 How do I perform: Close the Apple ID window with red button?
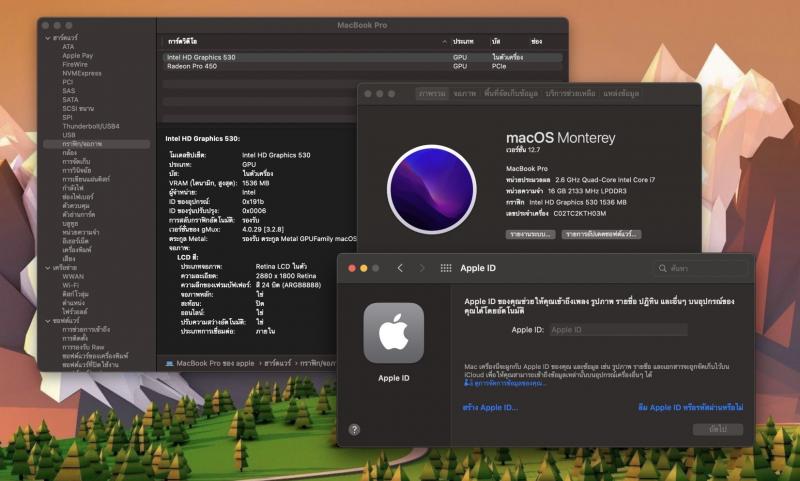coord(352,268)
